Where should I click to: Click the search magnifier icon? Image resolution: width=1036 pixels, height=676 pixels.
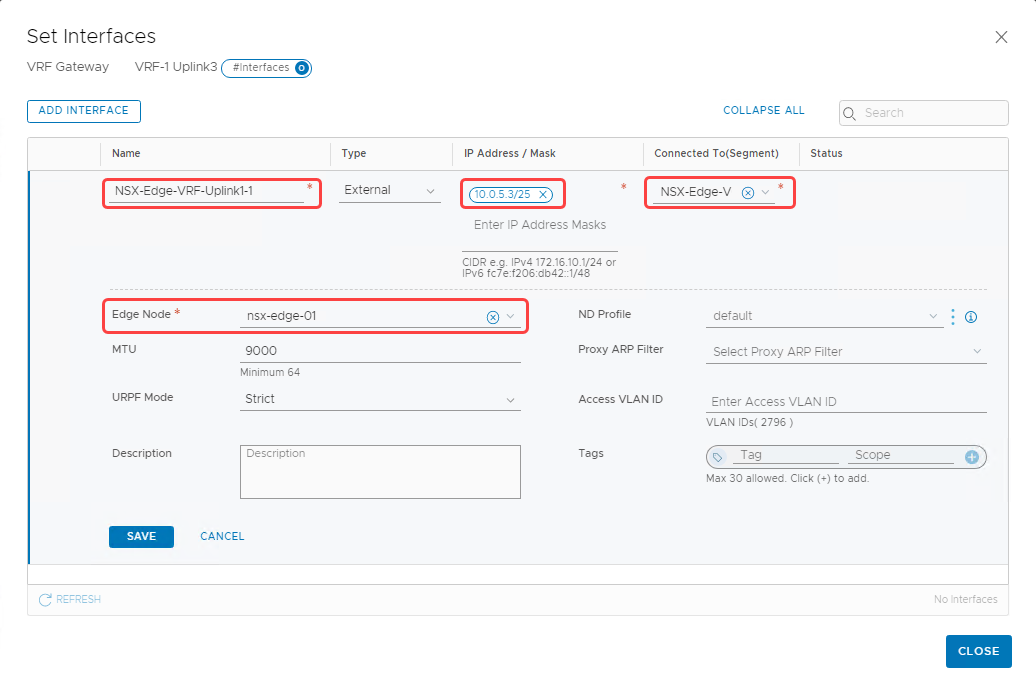pos(850,113)
